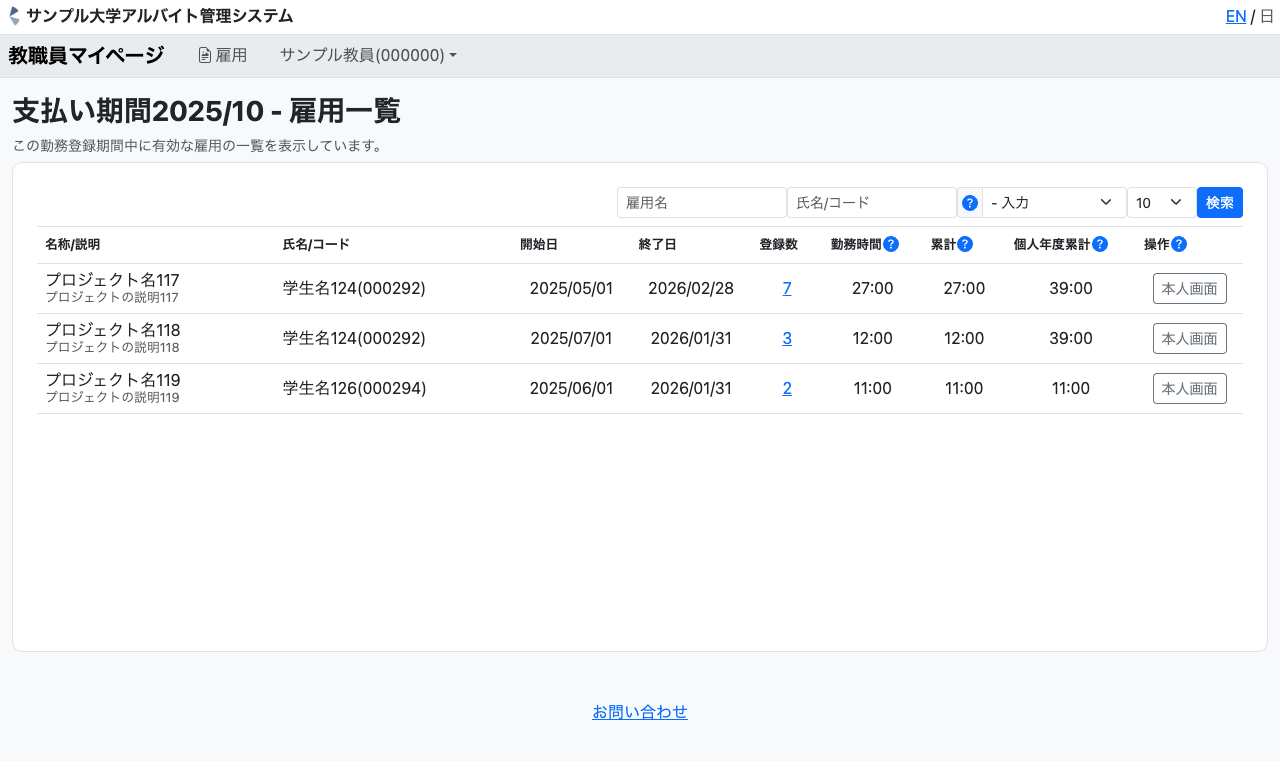The height and width of the screenshot is (761, 1280).
Task: Go to 教職員マイページ home brand
Action: [x=86, y=56]
